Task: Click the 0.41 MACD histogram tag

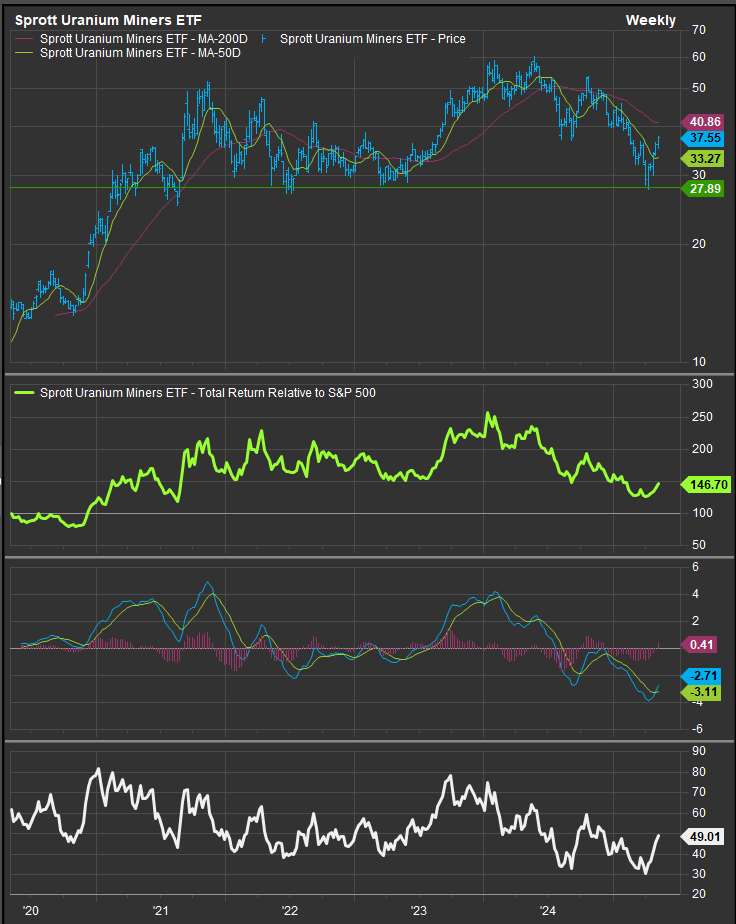Action: (698, 645)
